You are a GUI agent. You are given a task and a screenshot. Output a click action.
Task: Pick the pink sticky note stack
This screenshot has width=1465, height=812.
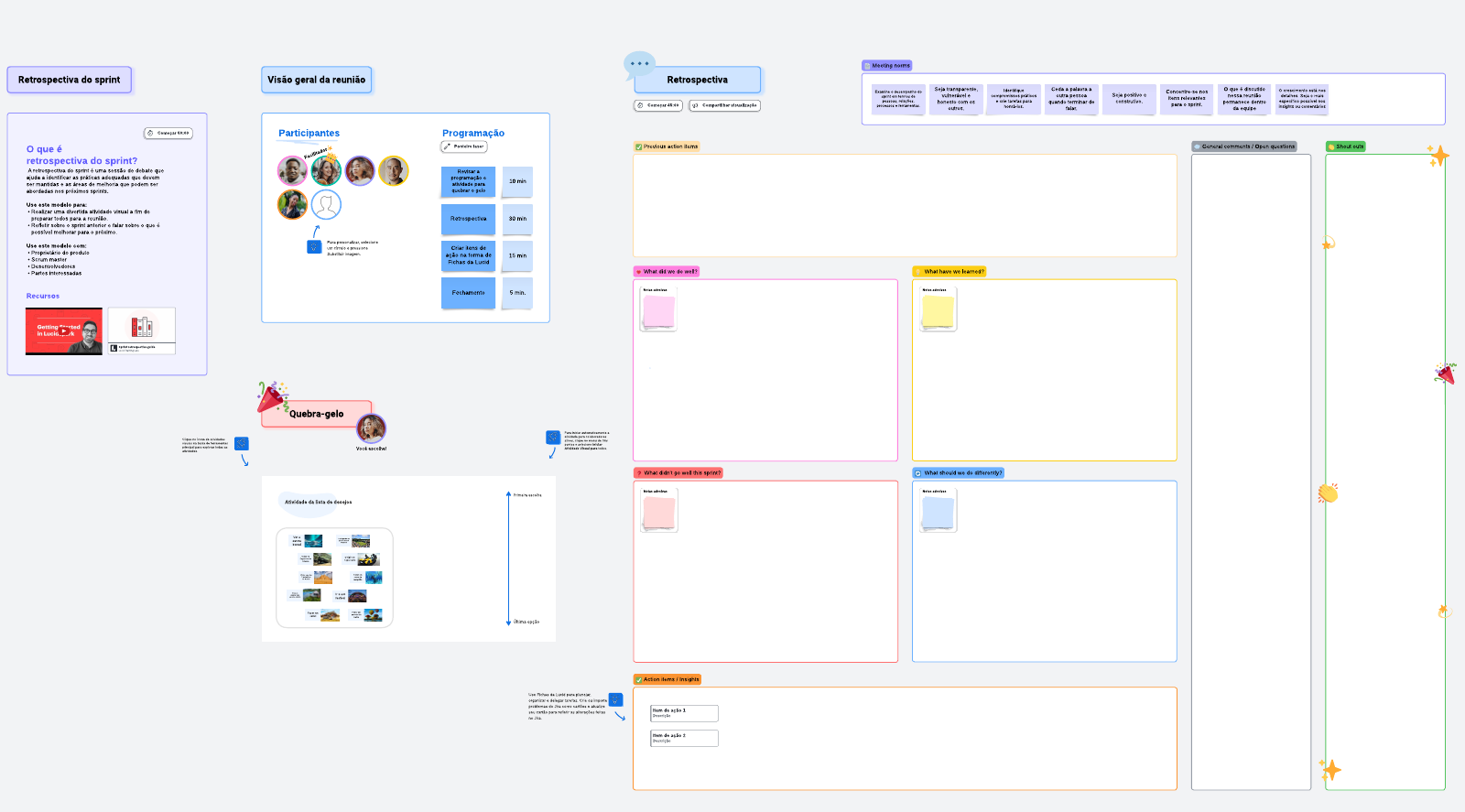(658, 311)
